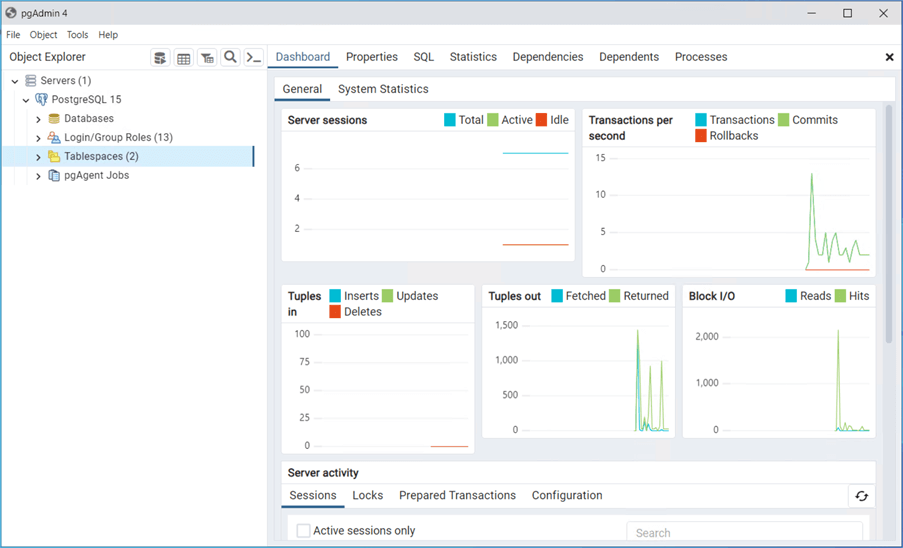
Task: Toggle the Idle legend in Server sessions
Action: [x=542, y=120]
